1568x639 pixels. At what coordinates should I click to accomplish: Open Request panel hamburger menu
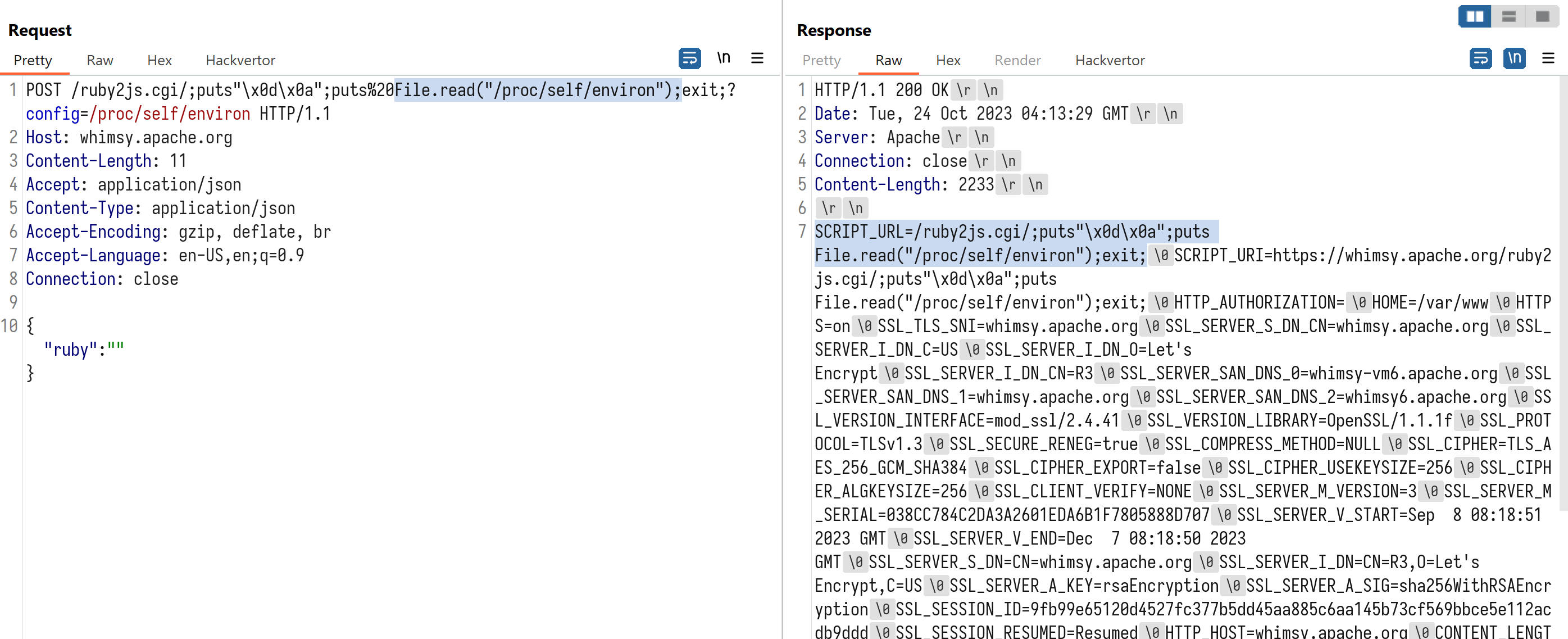pos(757,58)
